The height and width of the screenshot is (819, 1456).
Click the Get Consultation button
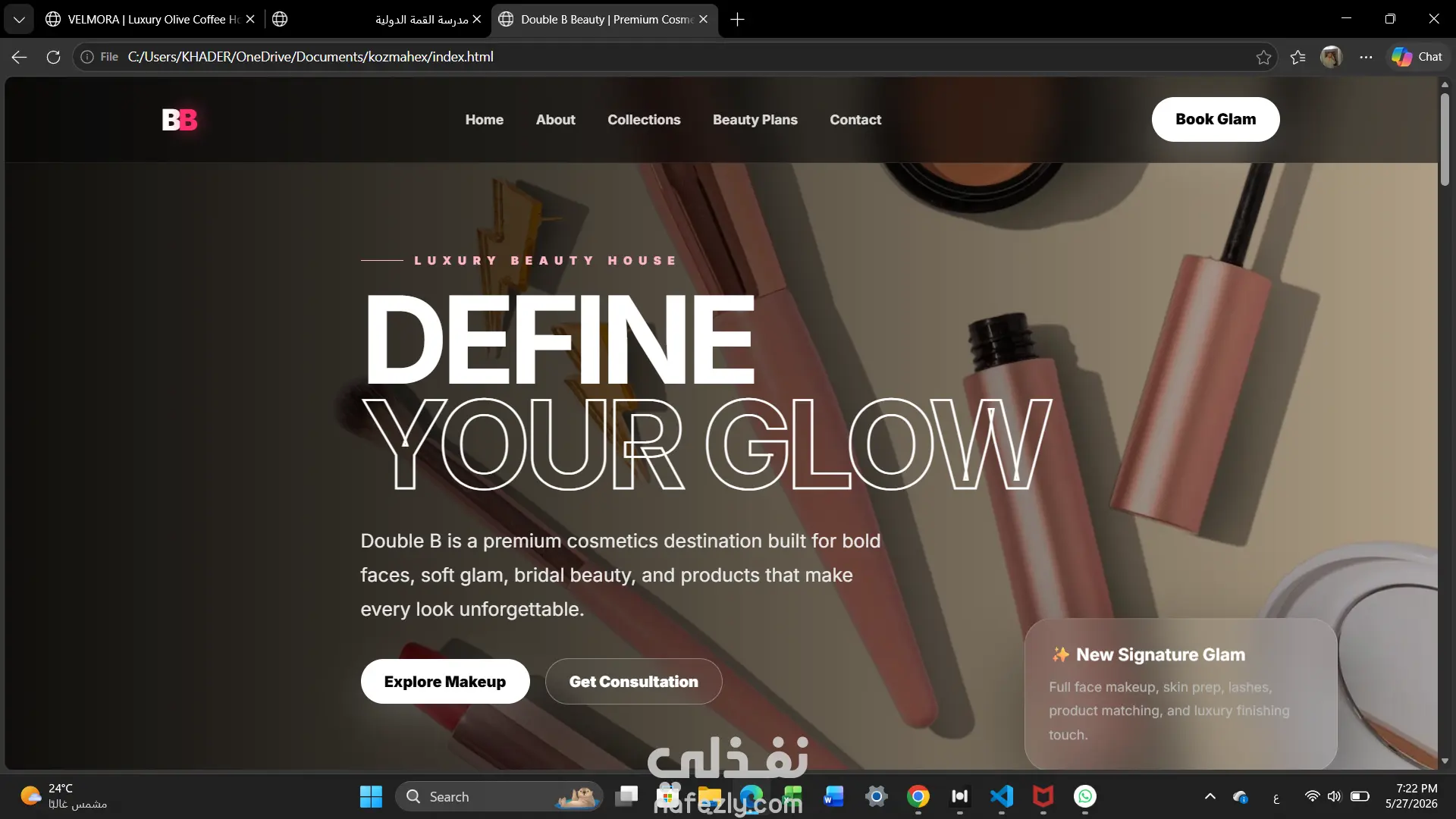click(634, 682)
